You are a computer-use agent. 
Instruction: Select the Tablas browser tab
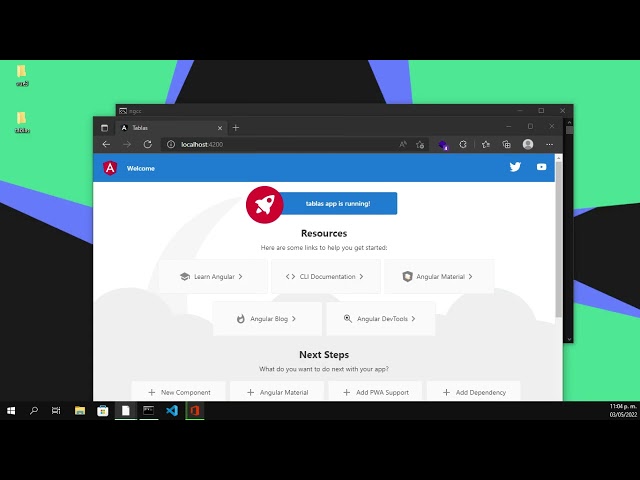pos(171,128)
